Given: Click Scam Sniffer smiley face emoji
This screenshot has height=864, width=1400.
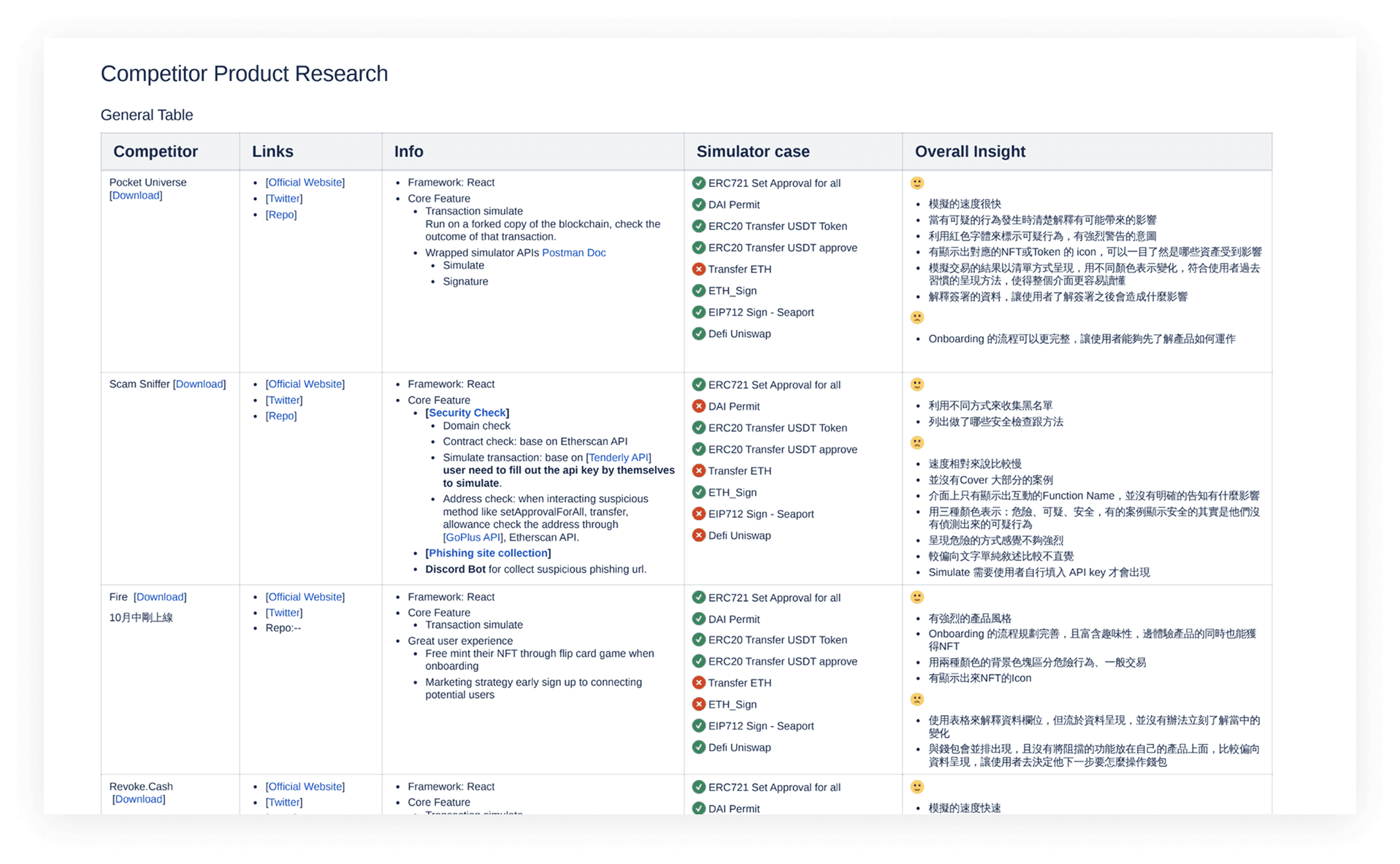Looking at the screenshot, I should click(917, 385).
